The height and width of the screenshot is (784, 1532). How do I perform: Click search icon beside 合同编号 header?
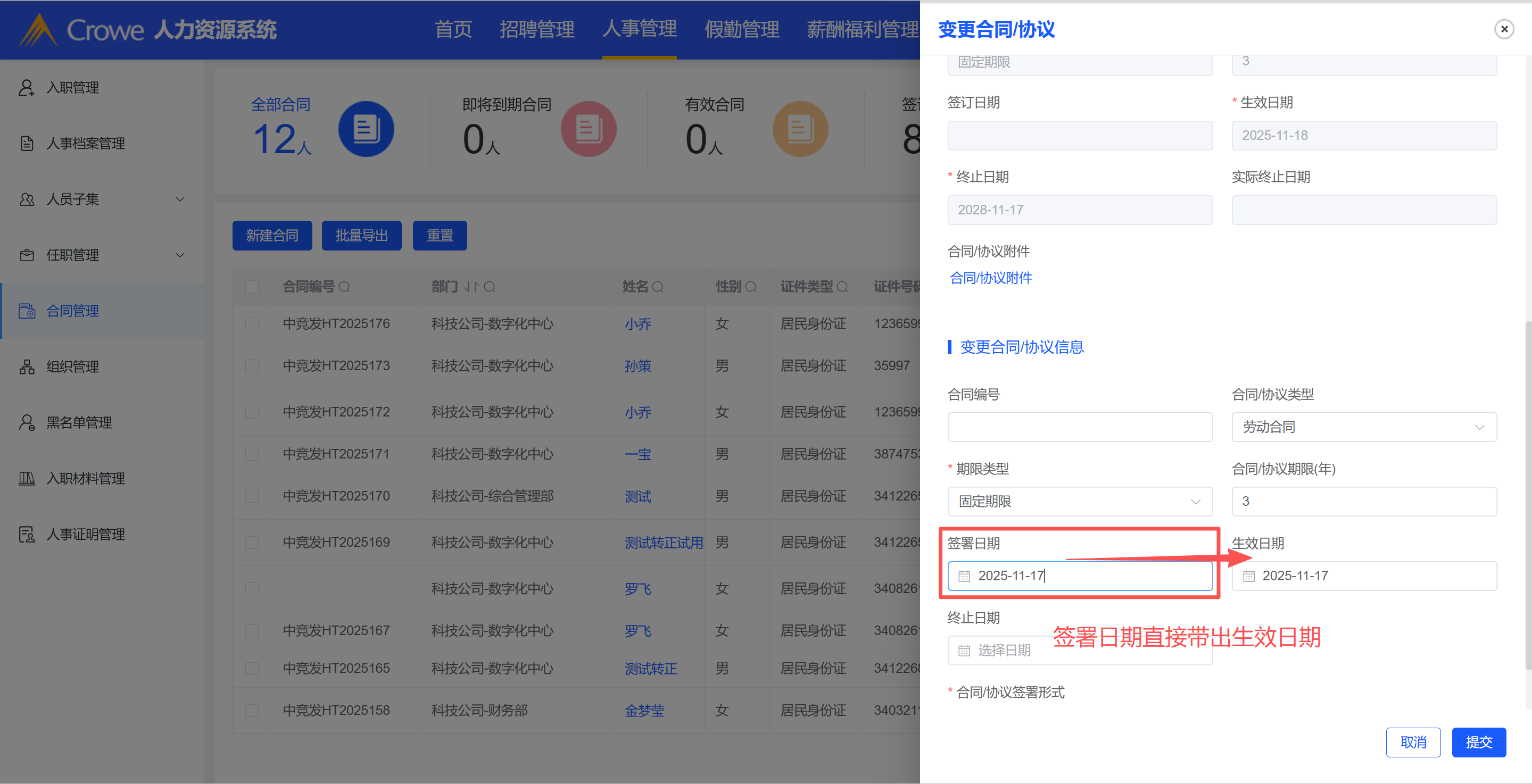(344, 287)
